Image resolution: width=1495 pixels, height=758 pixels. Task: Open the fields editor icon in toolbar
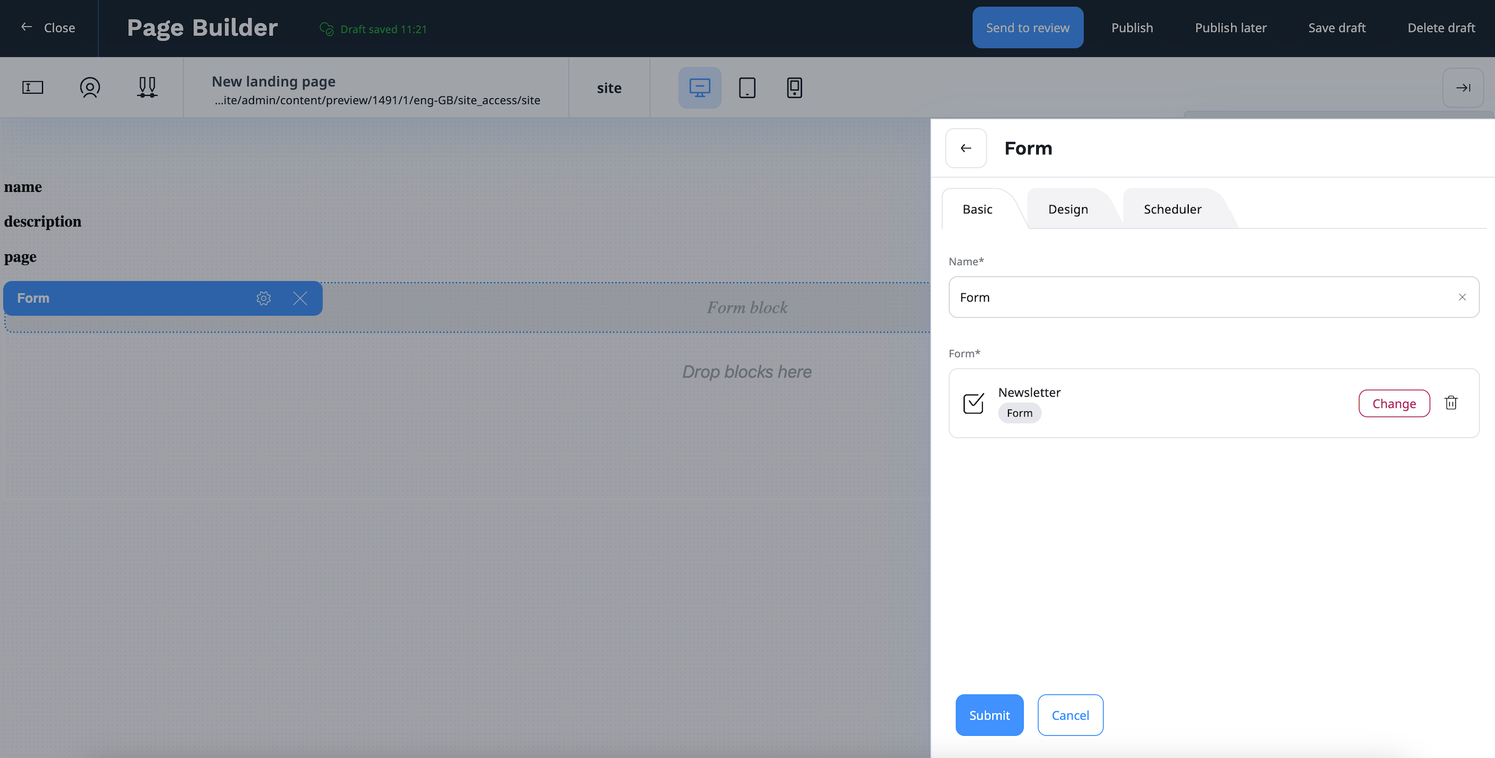point(33,88)
